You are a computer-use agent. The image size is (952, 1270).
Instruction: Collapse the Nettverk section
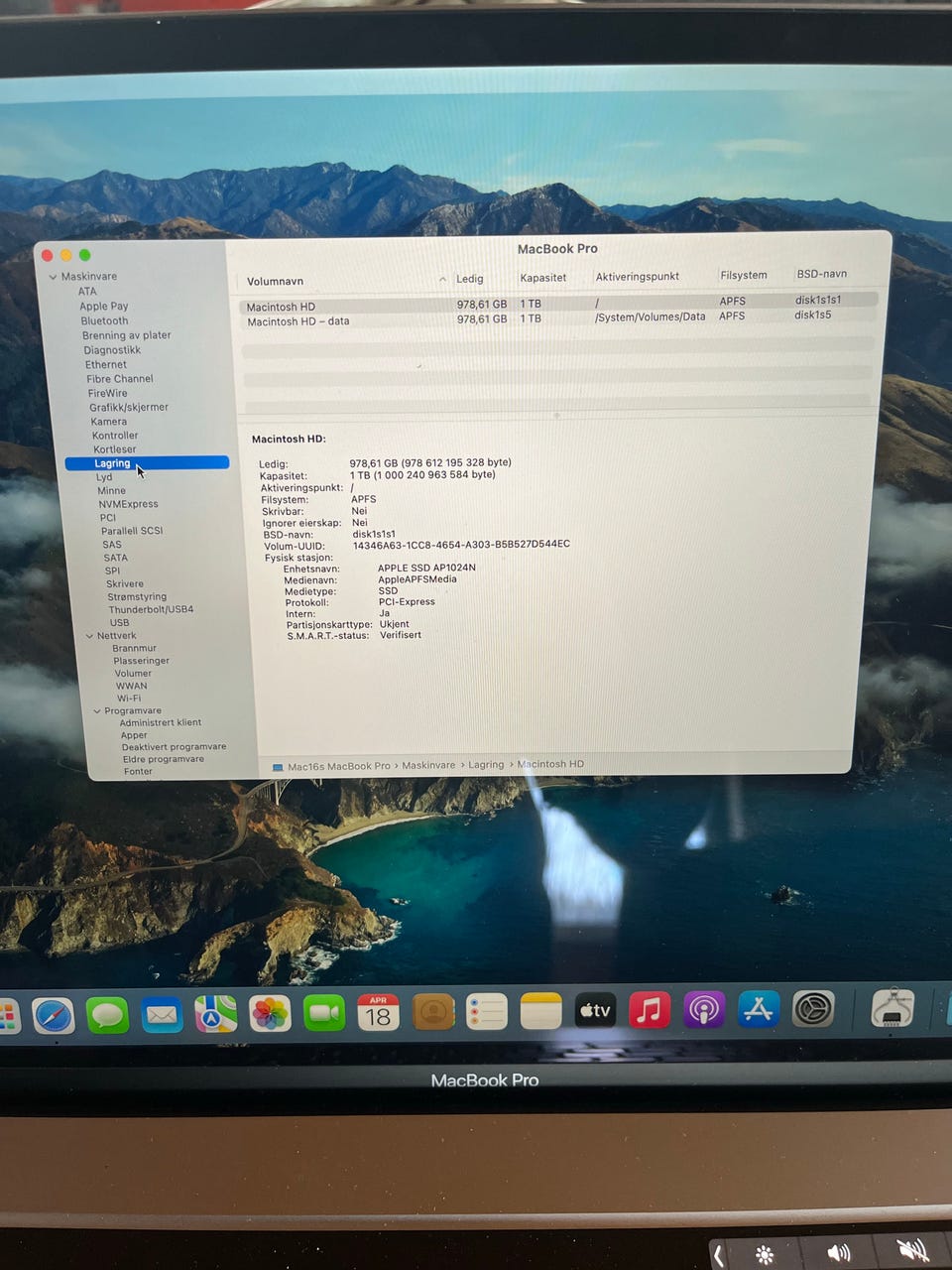point(89,636)
